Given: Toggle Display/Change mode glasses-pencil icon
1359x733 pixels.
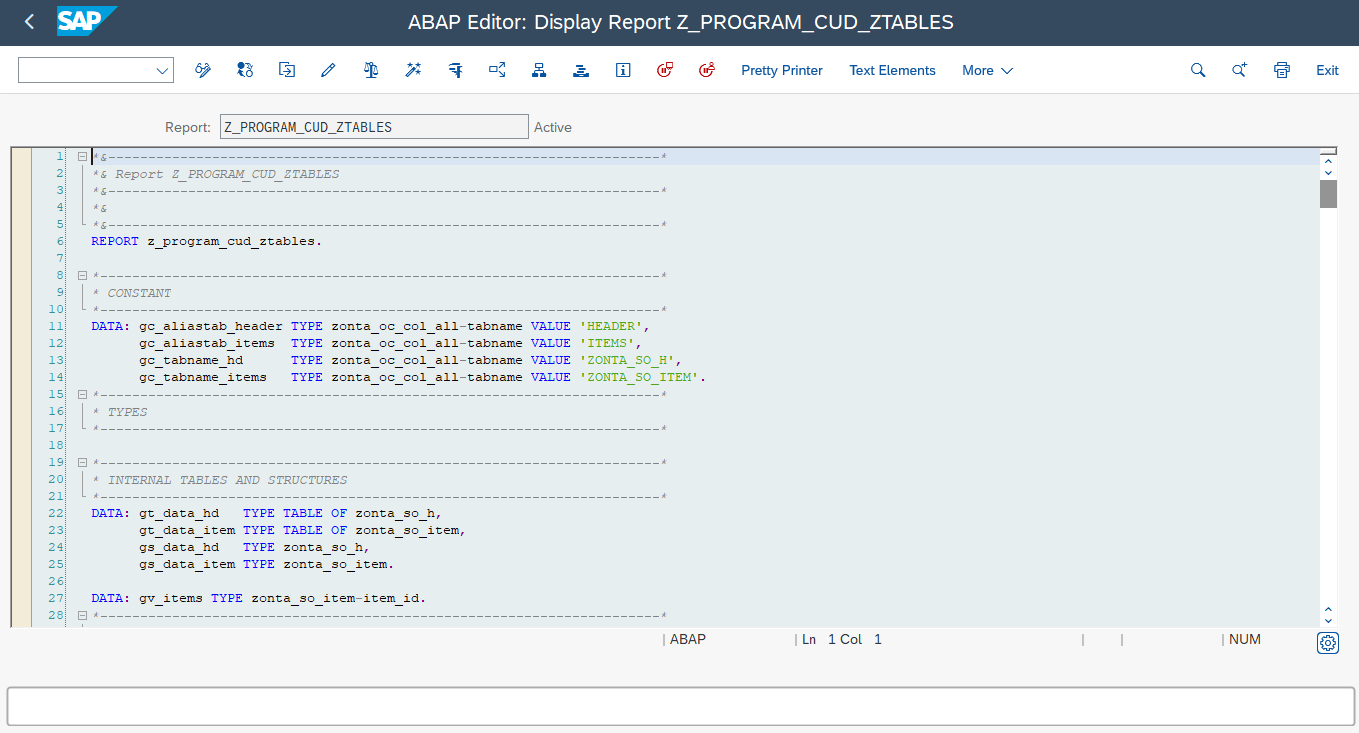Looking at the screenshot, I should [203, 70].
